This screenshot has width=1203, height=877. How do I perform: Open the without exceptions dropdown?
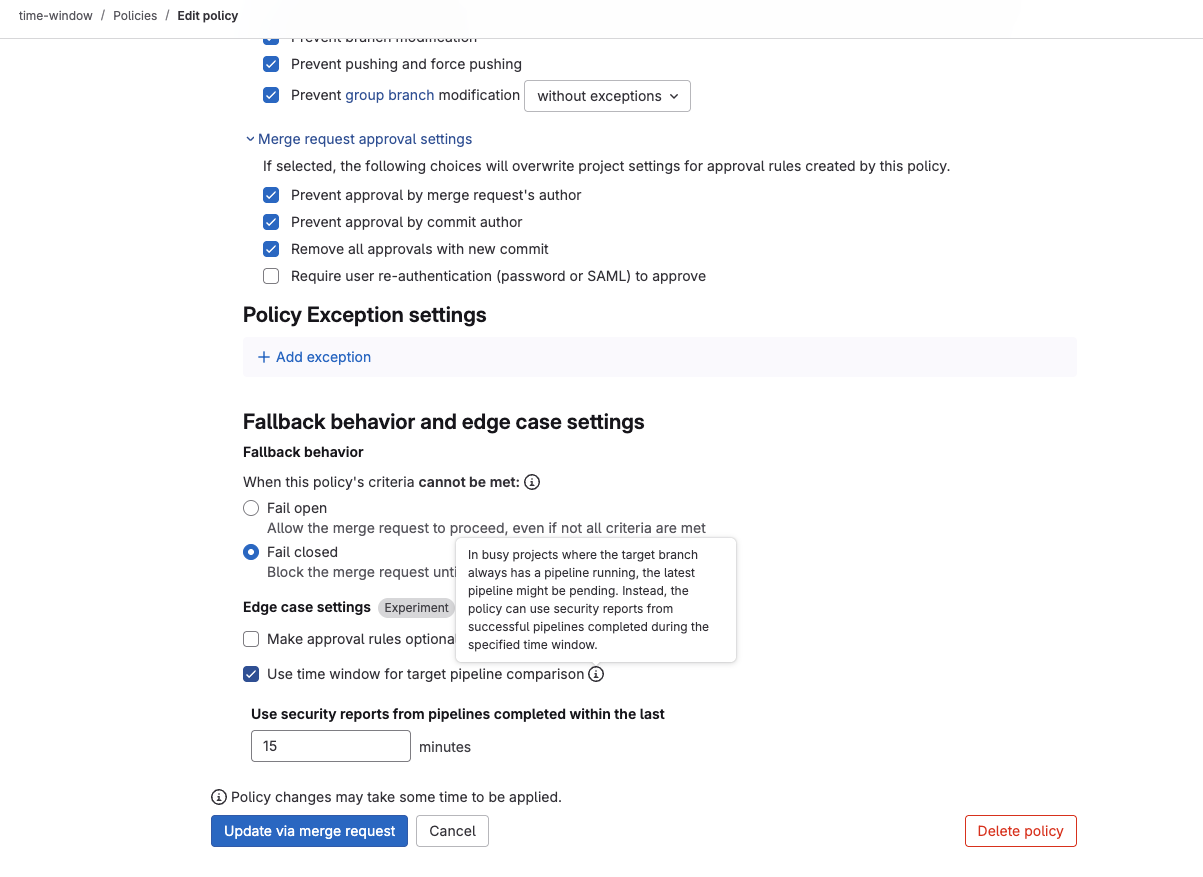click(x=607, y=96)
